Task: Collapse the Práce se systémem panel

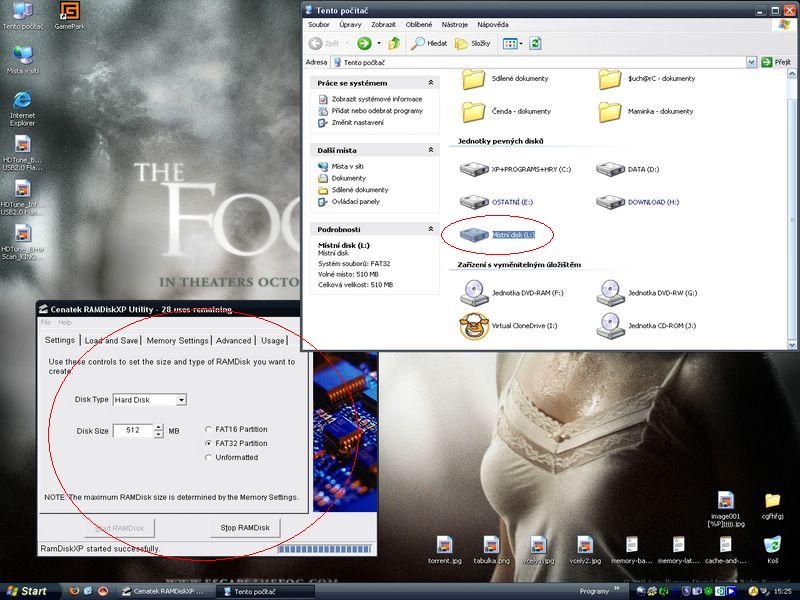Action: click(x=431, y=83)
